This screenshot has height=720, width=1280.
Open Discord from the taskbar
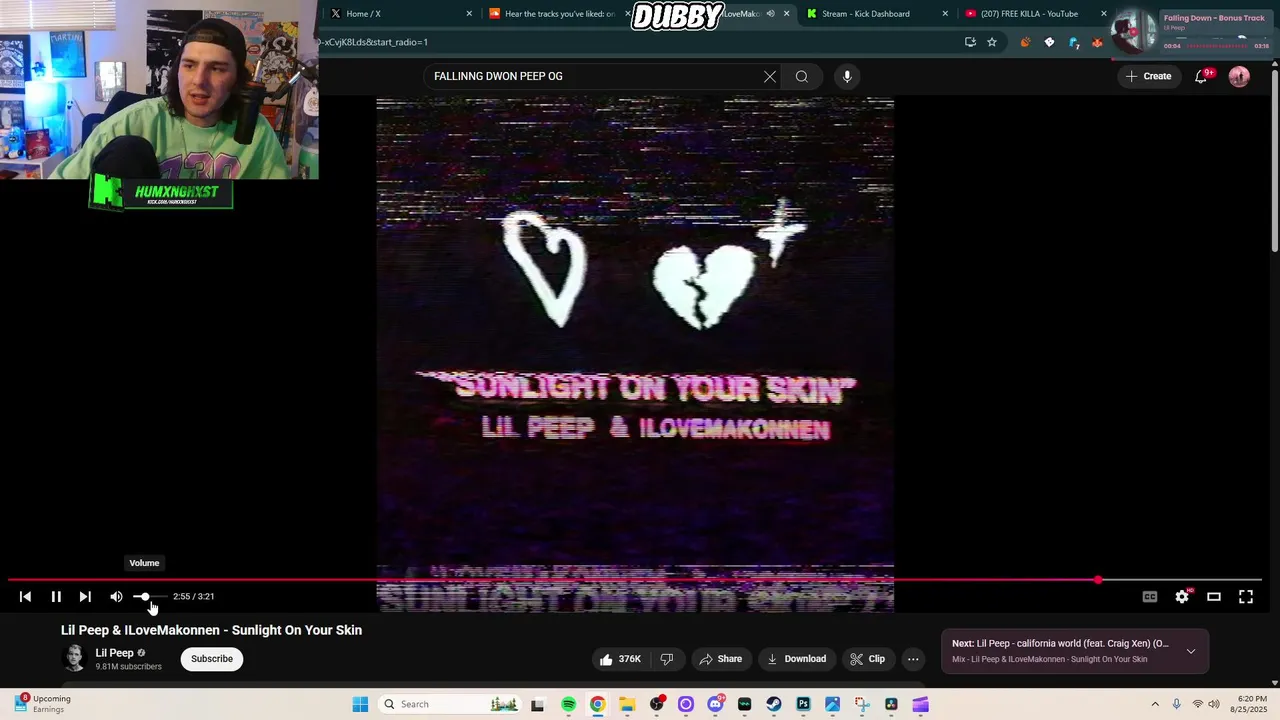pos(715,705)
